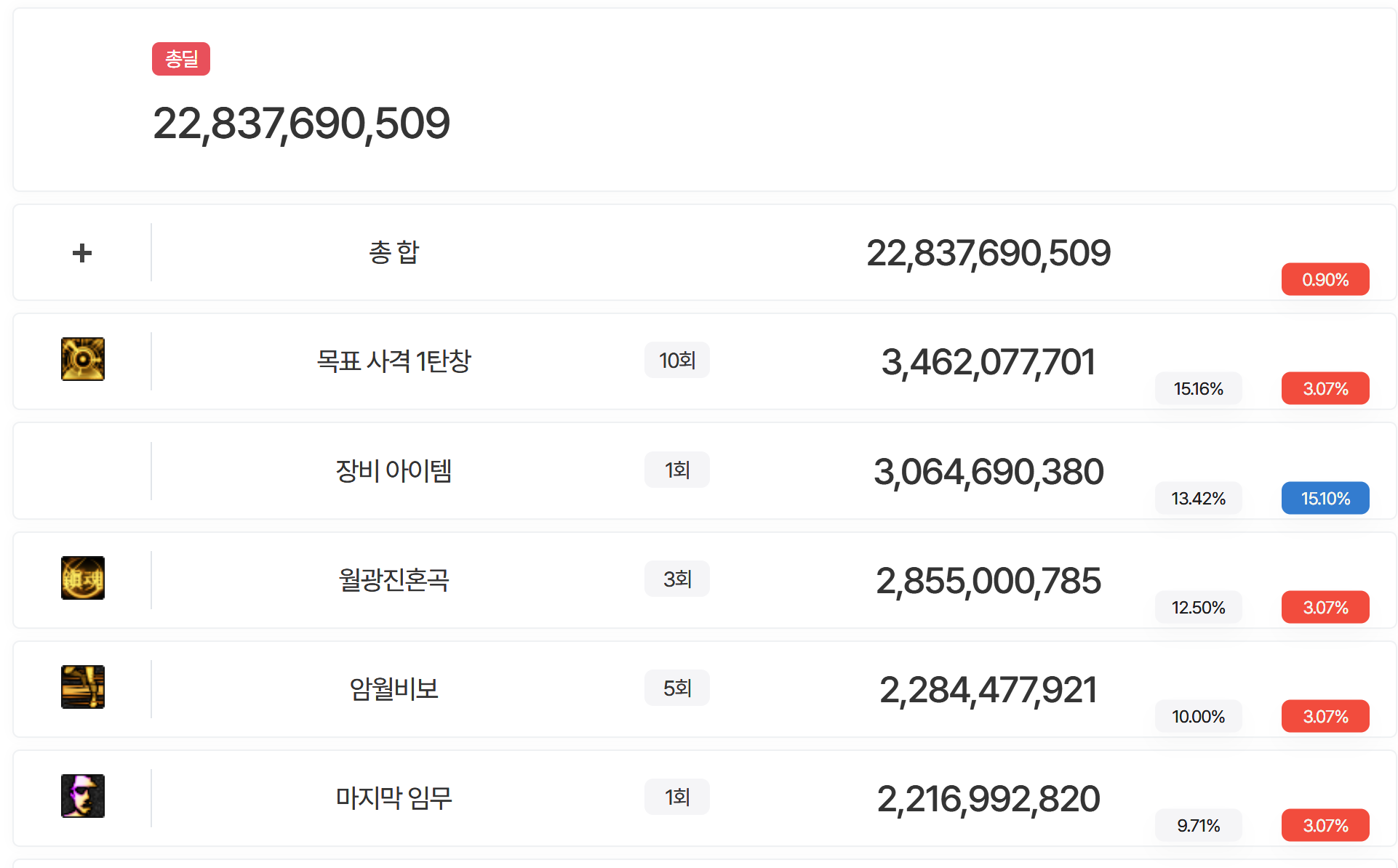Image resolution: width=1398 pixels, height=868 pixels.
Task: Click the 마지막 임무 skill name
Action: point(394,798)
